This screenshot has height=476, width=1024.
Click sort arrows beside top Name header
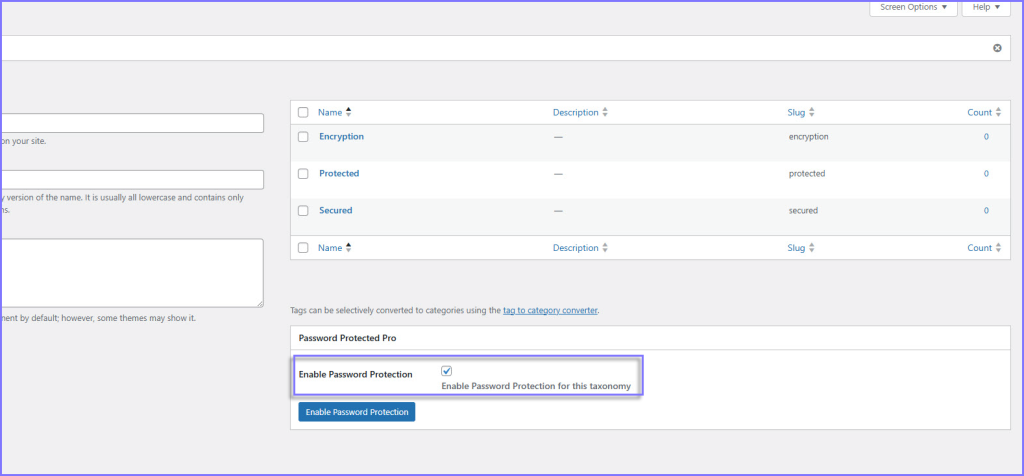349,112
